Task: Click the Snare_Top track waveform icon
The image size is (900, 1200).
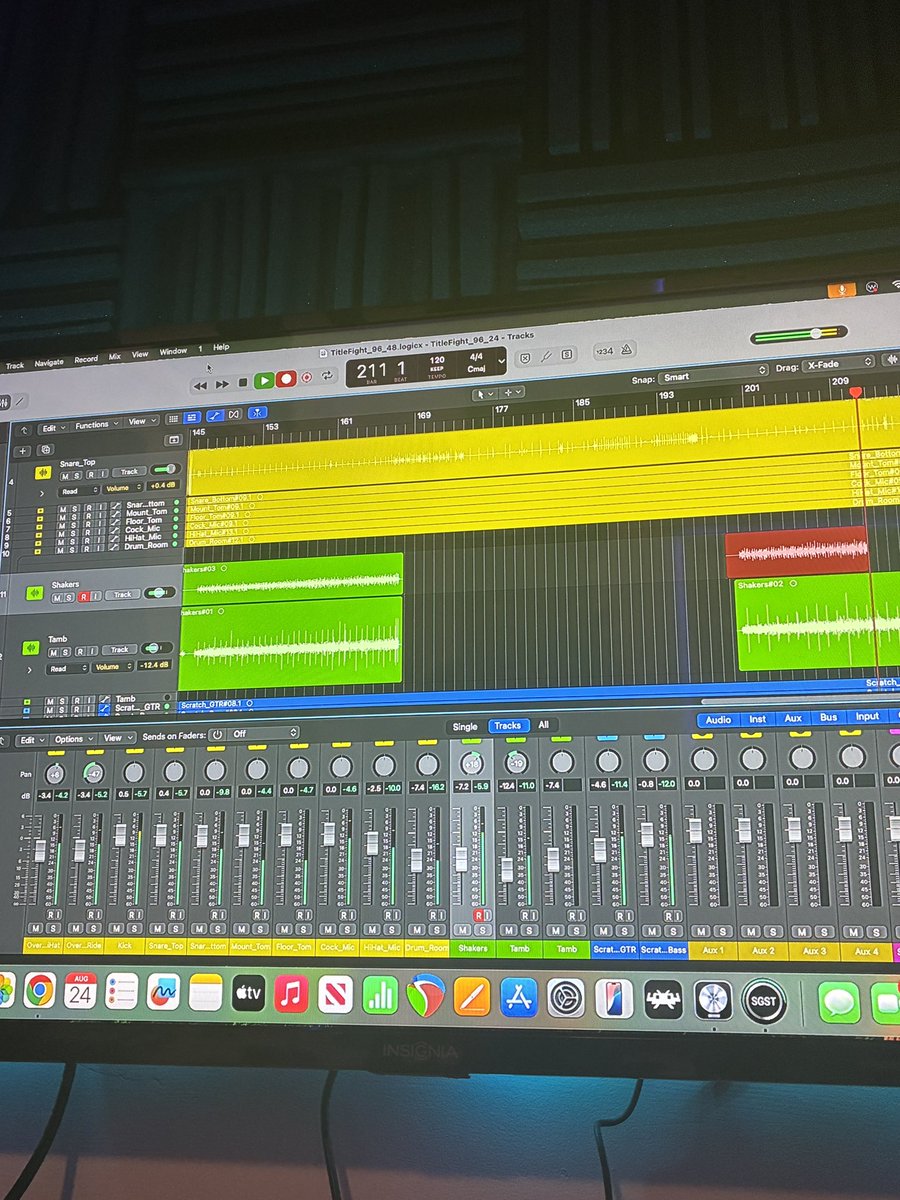Action: pyautogui.click(x=43, y=473)
